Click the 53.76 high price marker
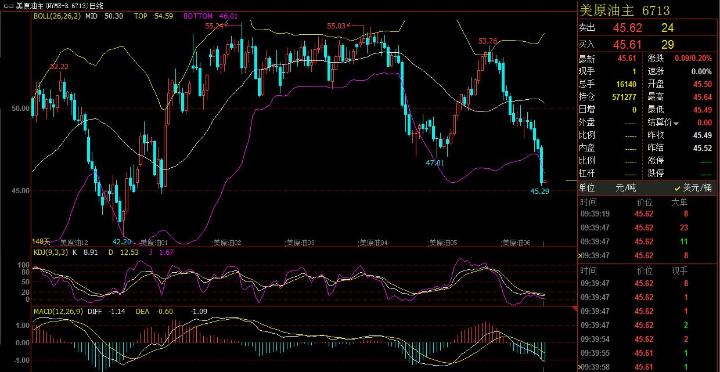The height and width of the screenshot is (372, 720). 488,41
